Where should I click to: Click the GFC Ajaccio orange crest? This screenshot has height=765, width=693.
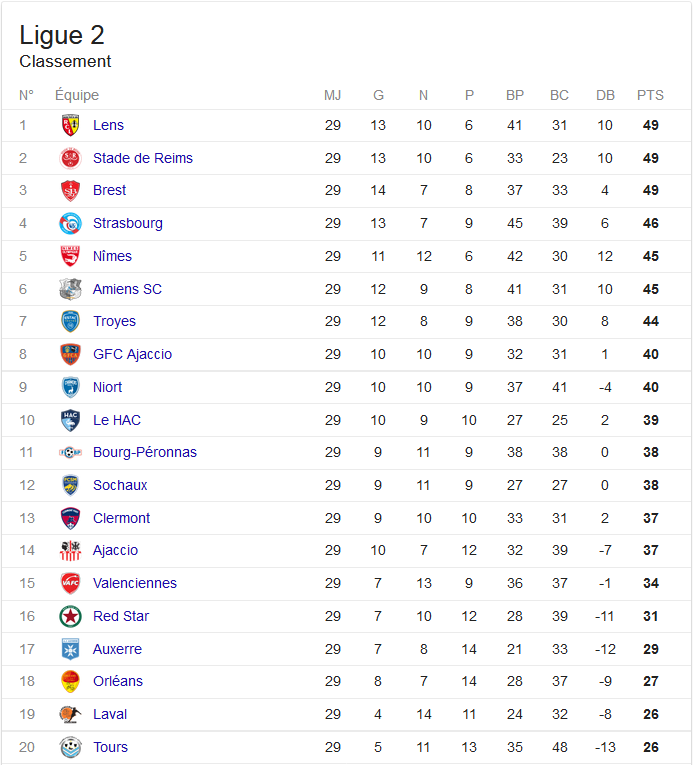(x=70, y=354)
